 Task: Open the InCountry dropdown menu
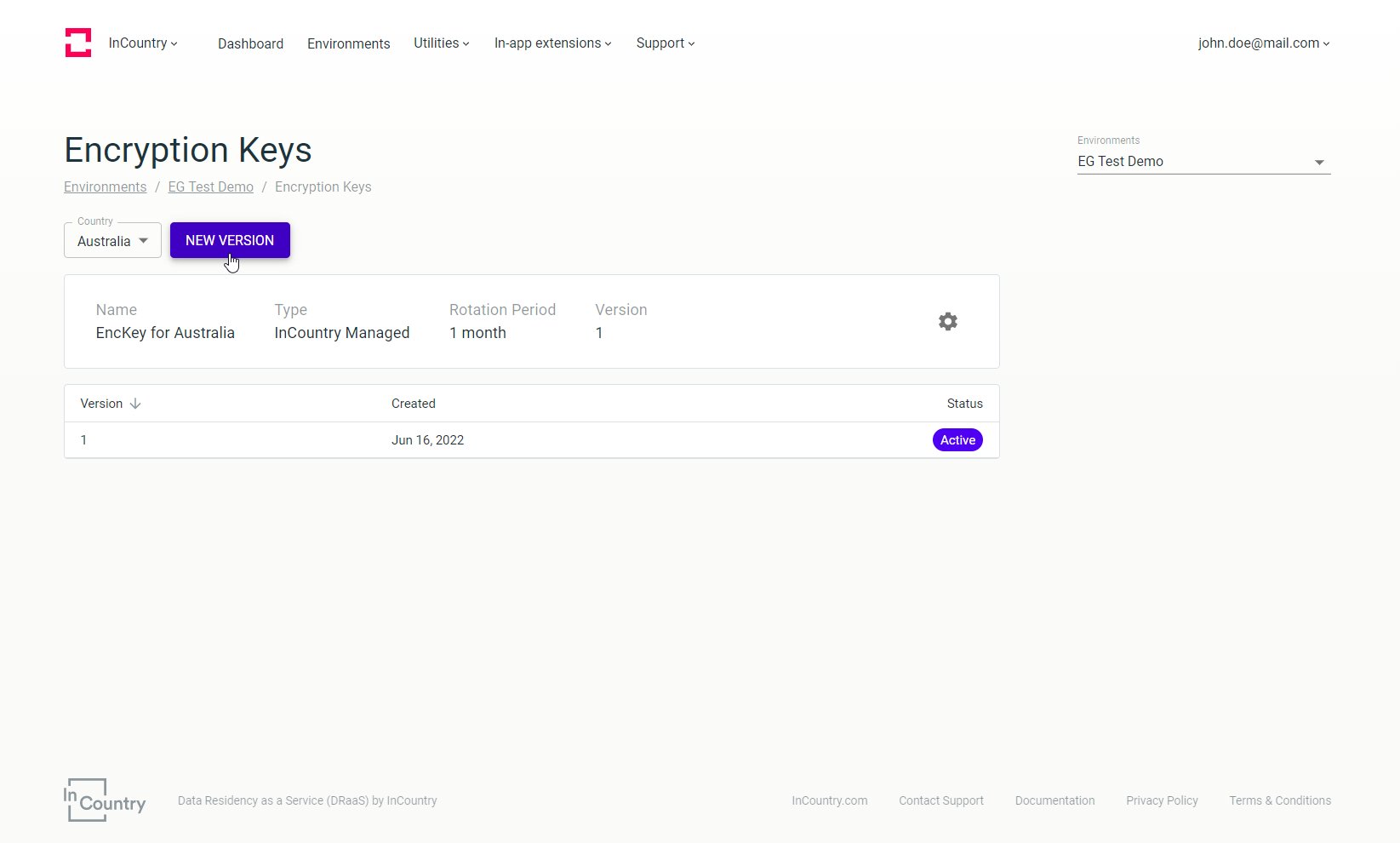143,43
